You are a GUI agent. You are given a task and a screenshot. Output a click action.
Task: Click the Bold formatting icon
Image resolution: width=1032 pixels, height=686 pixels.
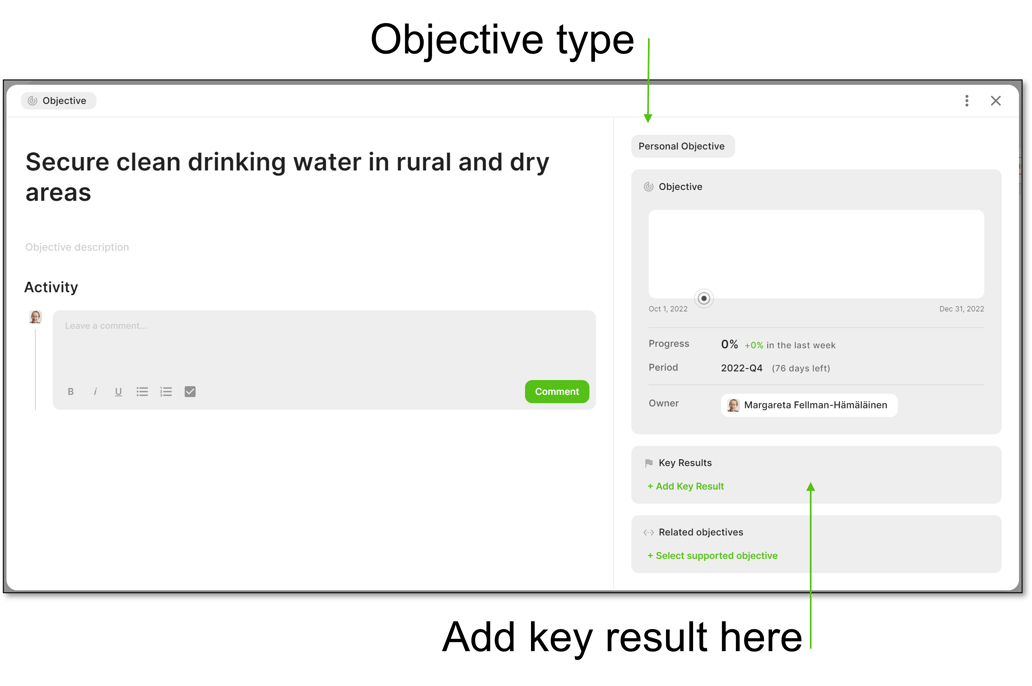(71, 392)
